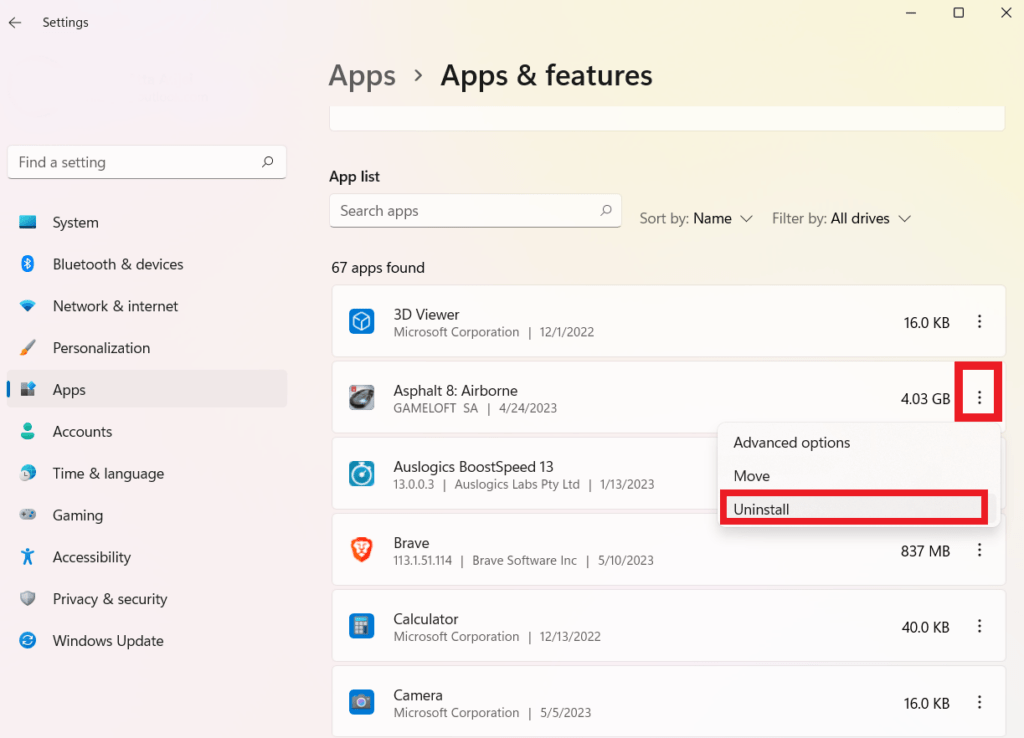Image resolution: width=1024 pixels, height=738 pixels.
Task: Open Network & internet settings
Action: [x=114, y=306]
